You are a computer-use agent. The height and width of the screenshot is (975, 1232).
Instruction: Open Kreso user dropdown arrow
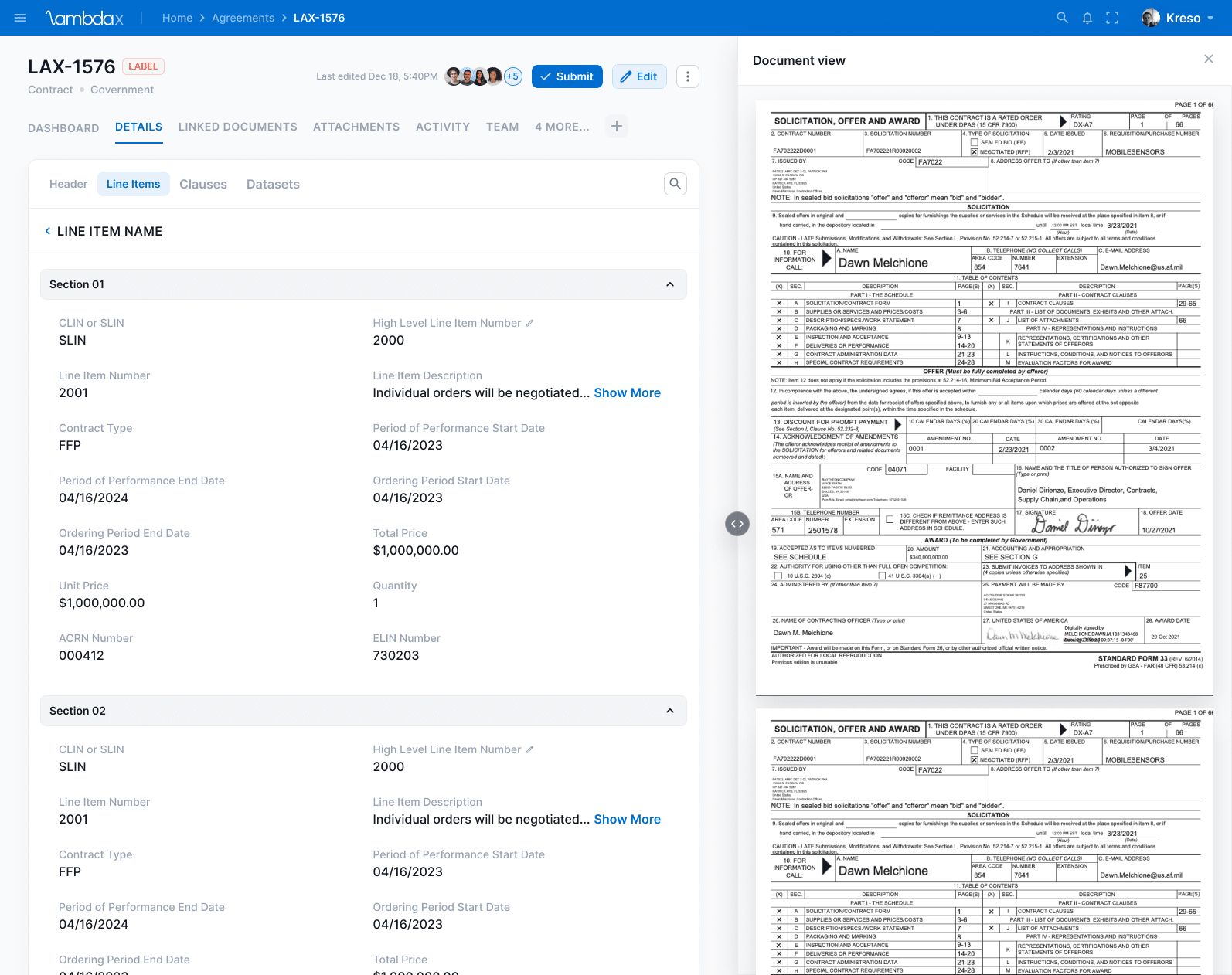point(1210,18)
